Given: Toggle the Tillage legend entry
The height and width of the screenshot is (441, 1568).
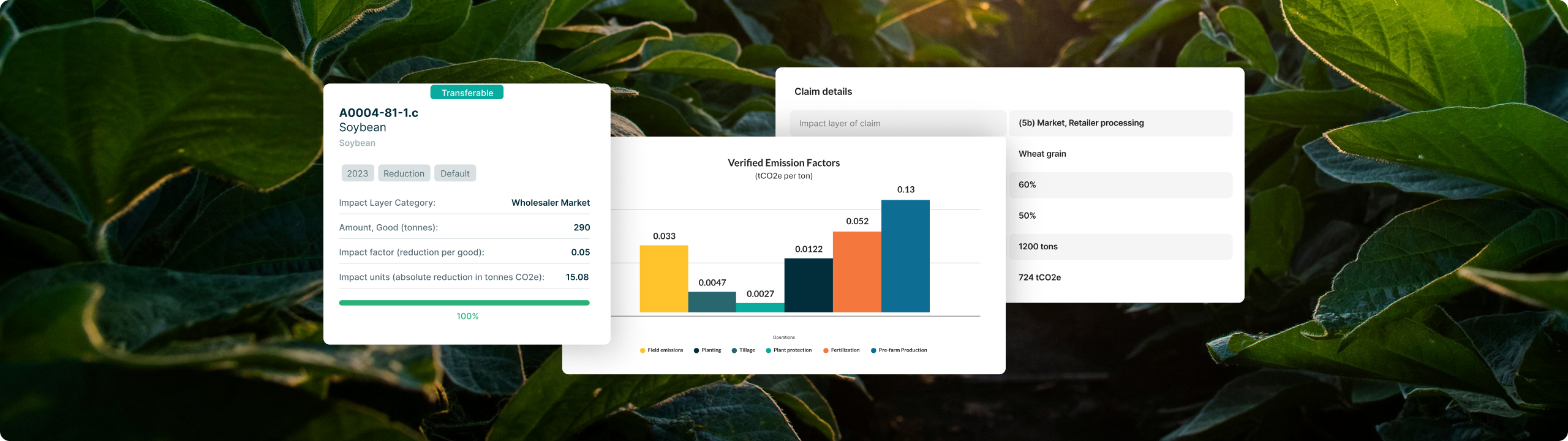Looking at the screenshot, I should coord(744,350).
